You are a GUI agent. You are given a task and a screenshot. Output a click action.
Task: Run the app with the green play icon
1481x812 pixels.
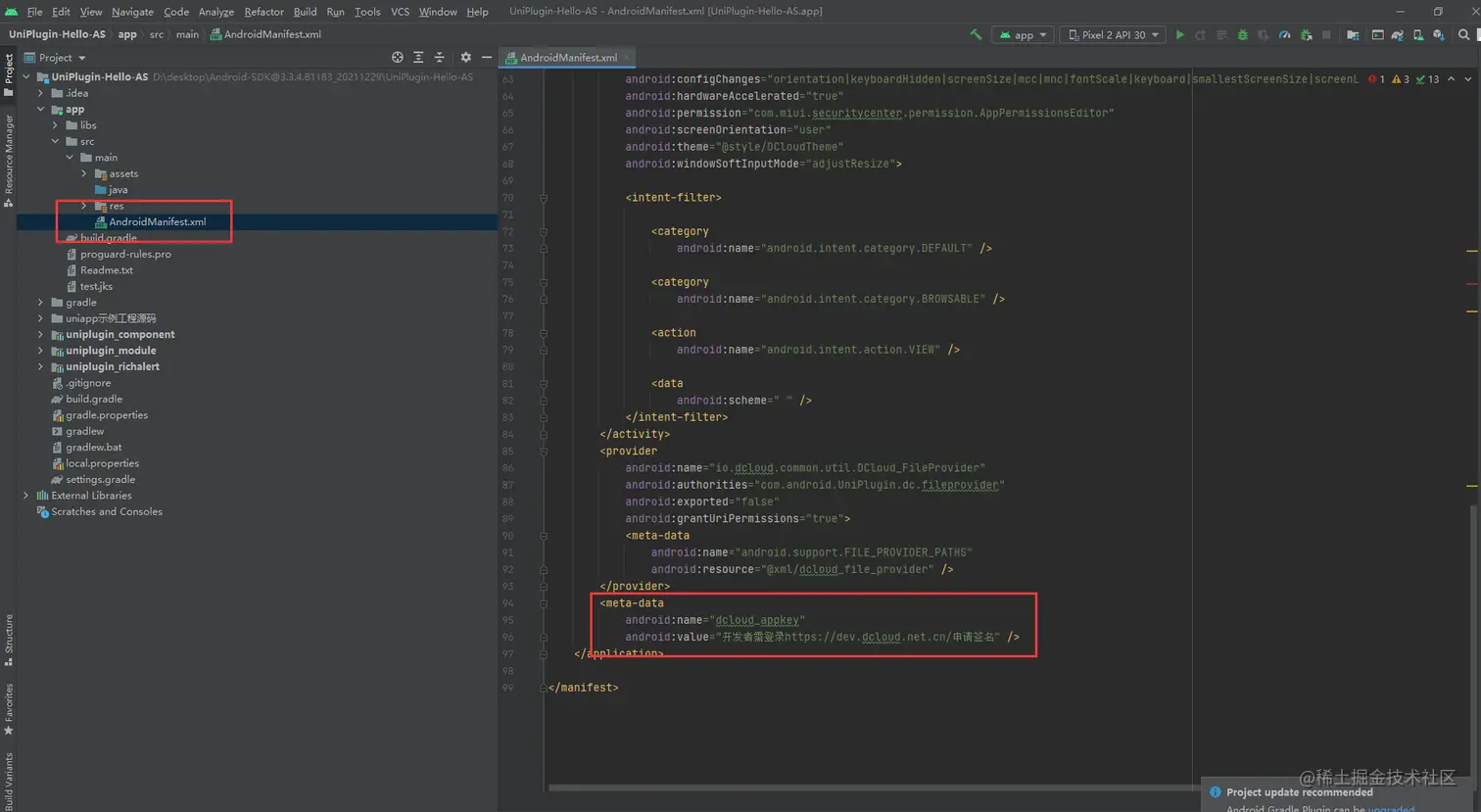coord(1179,34)
